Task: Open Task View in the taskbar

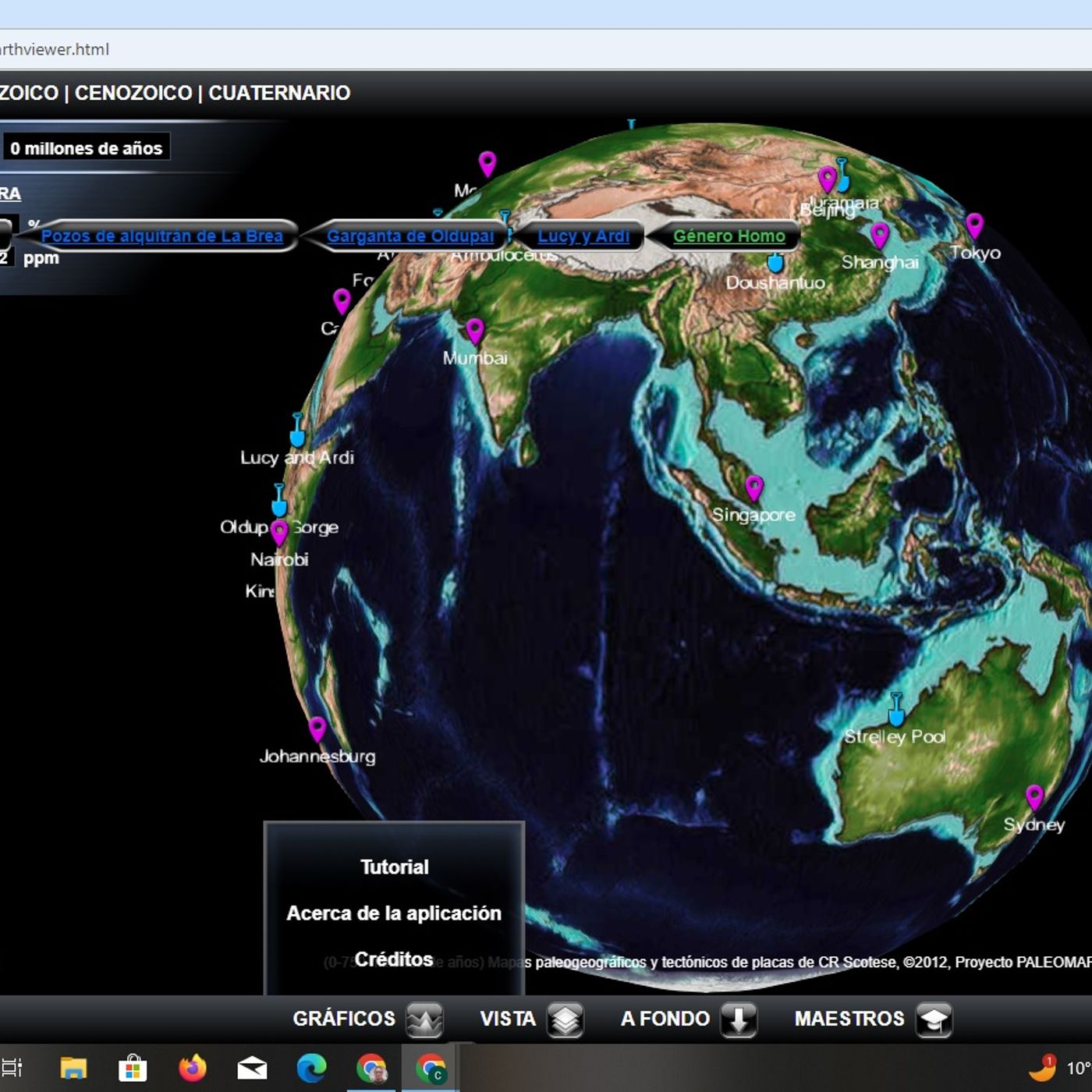Action: (12, 1068)
